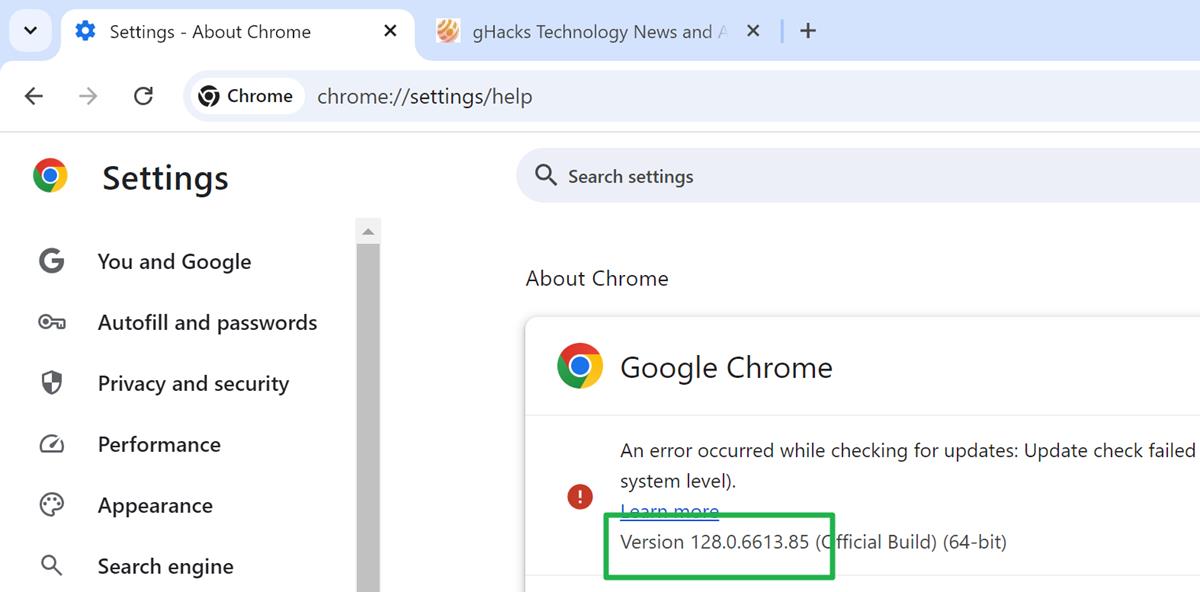Click the red update error icon
Screen dimensions: 1200x592
(580, 496)
